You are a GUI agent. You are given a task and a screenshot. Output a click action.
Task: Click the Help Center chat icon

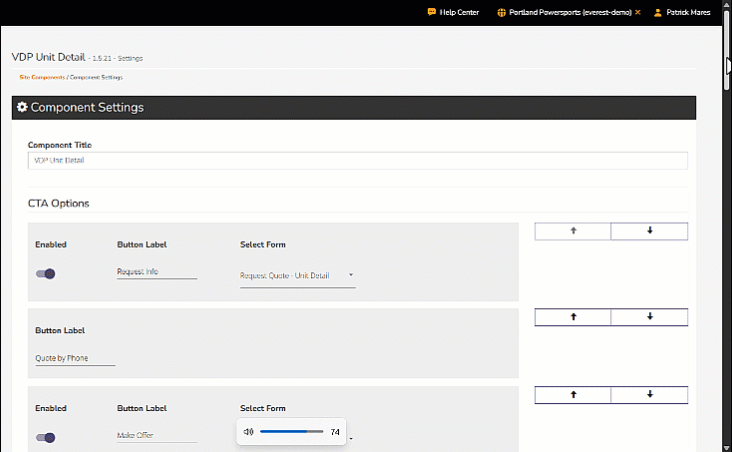431,13
